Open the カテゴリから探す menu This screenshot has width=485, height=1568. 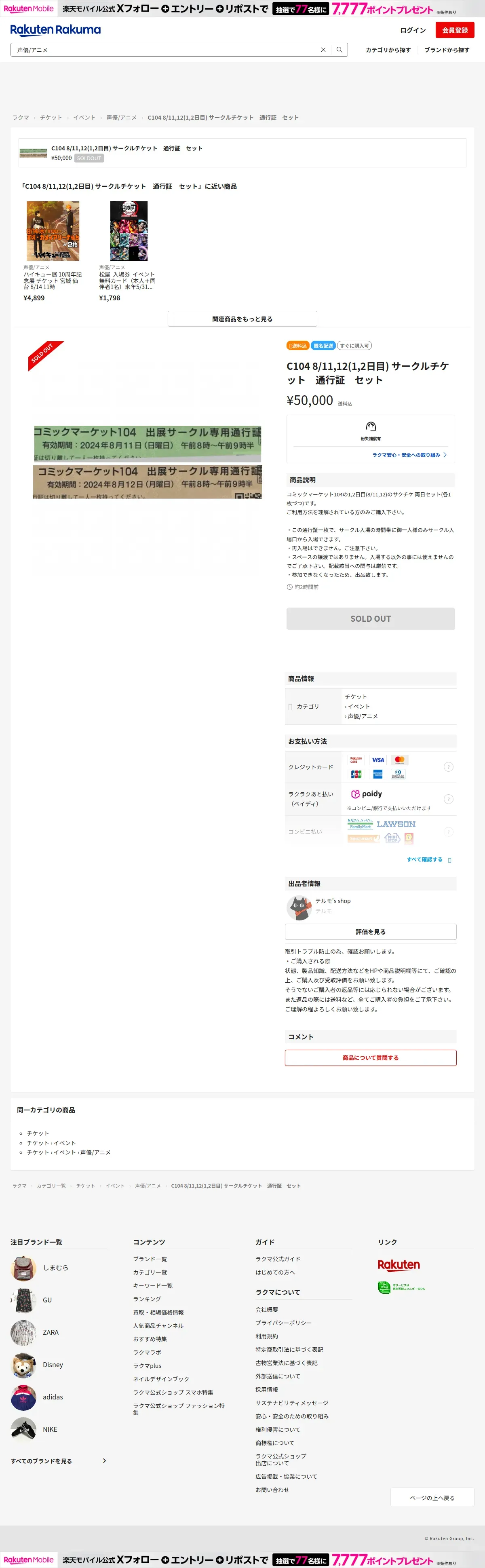(388, 50)
